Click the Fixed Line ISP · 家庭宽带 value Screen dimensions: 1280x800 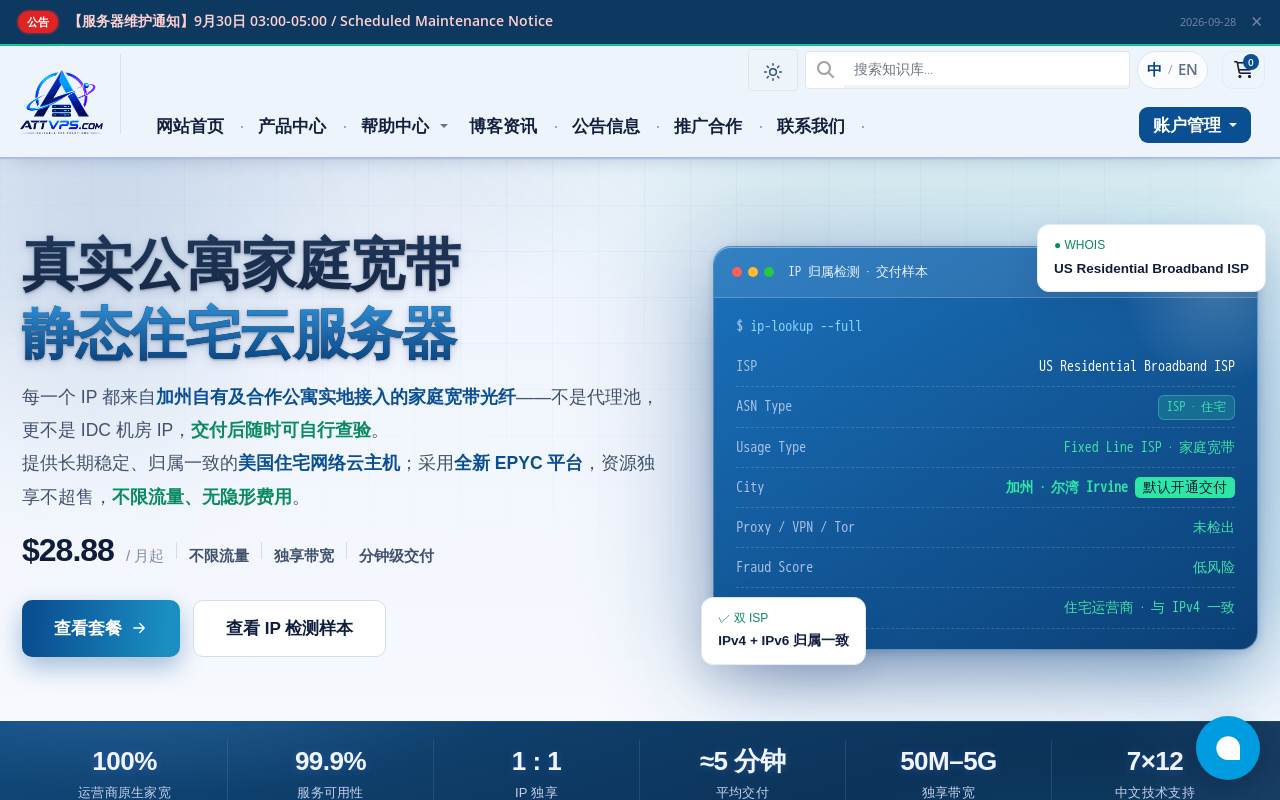[1149, 447]
